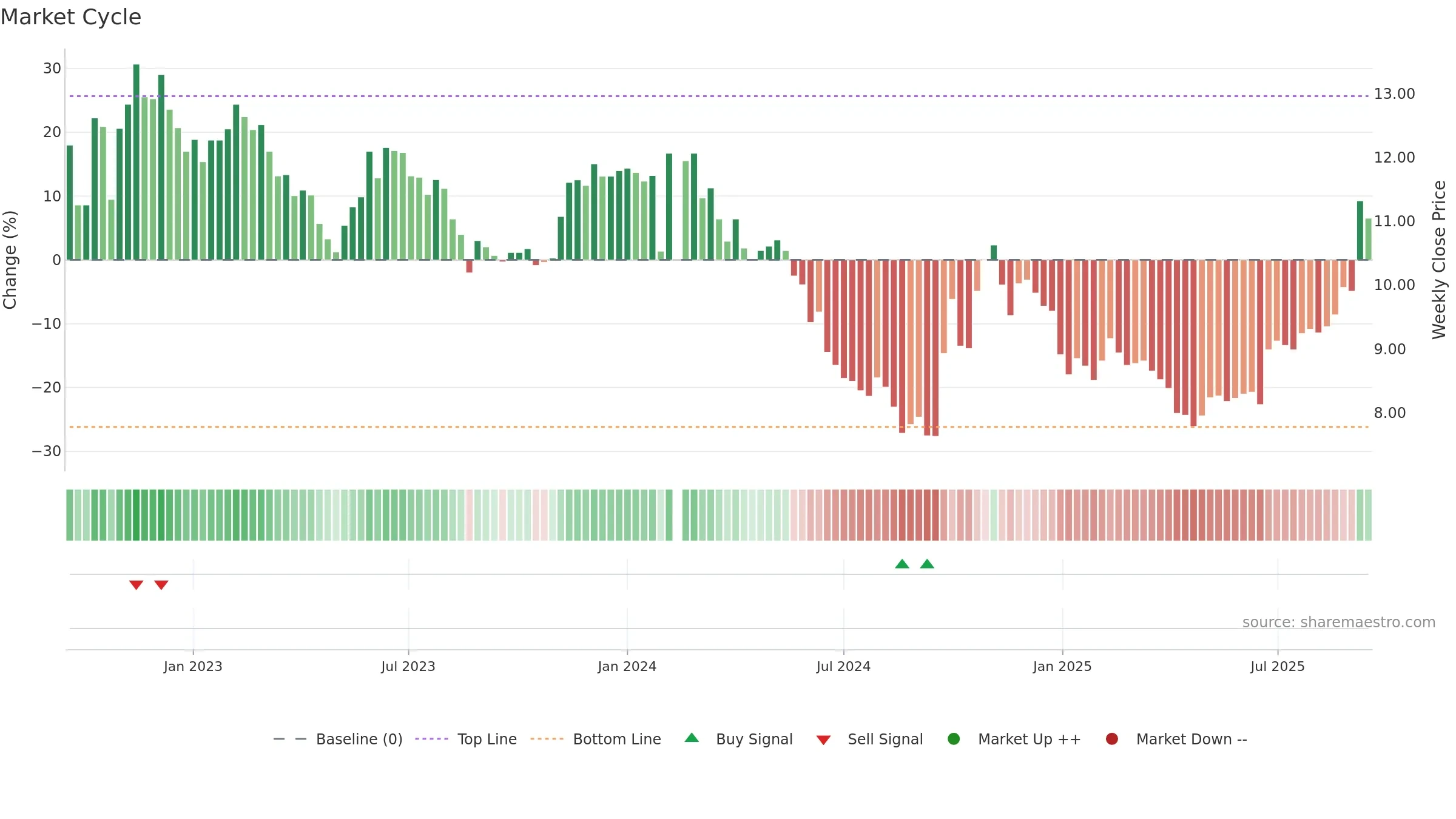Image resolution: width=1456 pixels, height=819 pixels.
Task: Click the red Sell Signal triangle in legend
Action: point(823,740)
